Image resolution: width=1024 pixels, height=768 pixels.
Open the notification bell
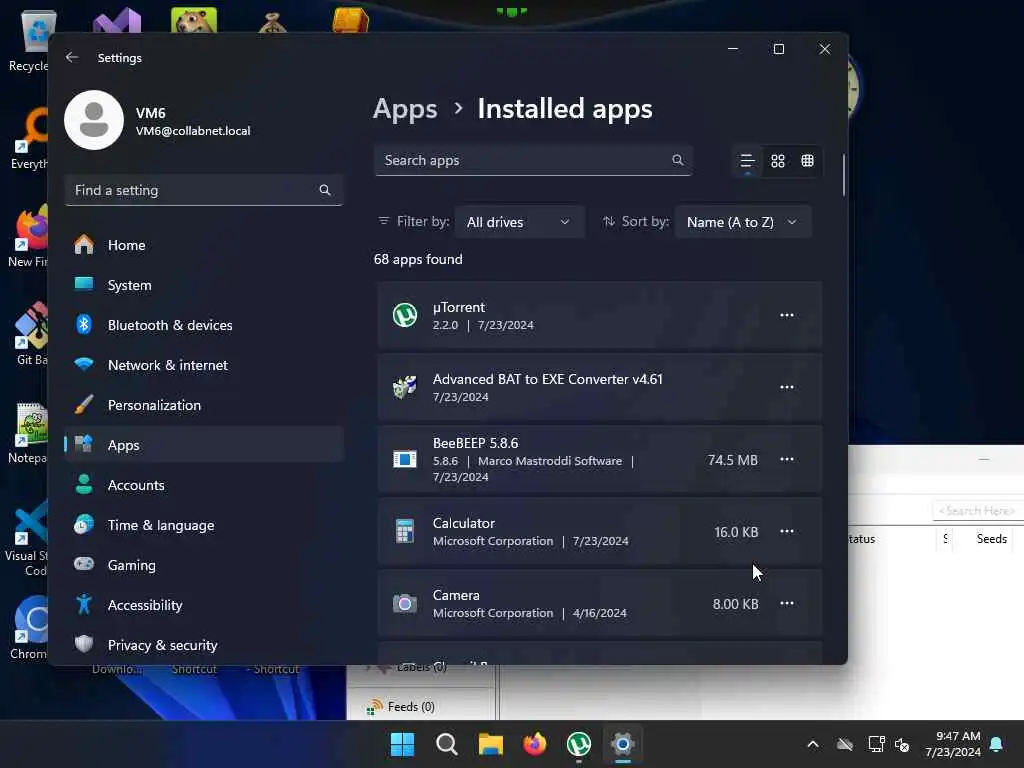pyautogui.click(x=996, y=744)
